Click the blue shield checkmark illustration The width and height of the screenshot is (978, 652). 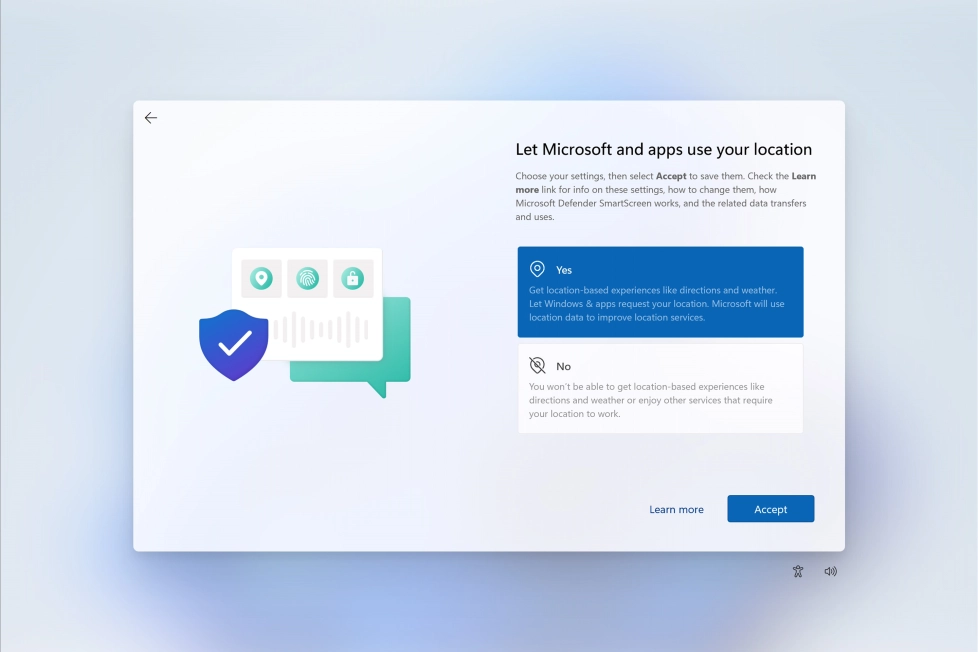pos(234,344)
